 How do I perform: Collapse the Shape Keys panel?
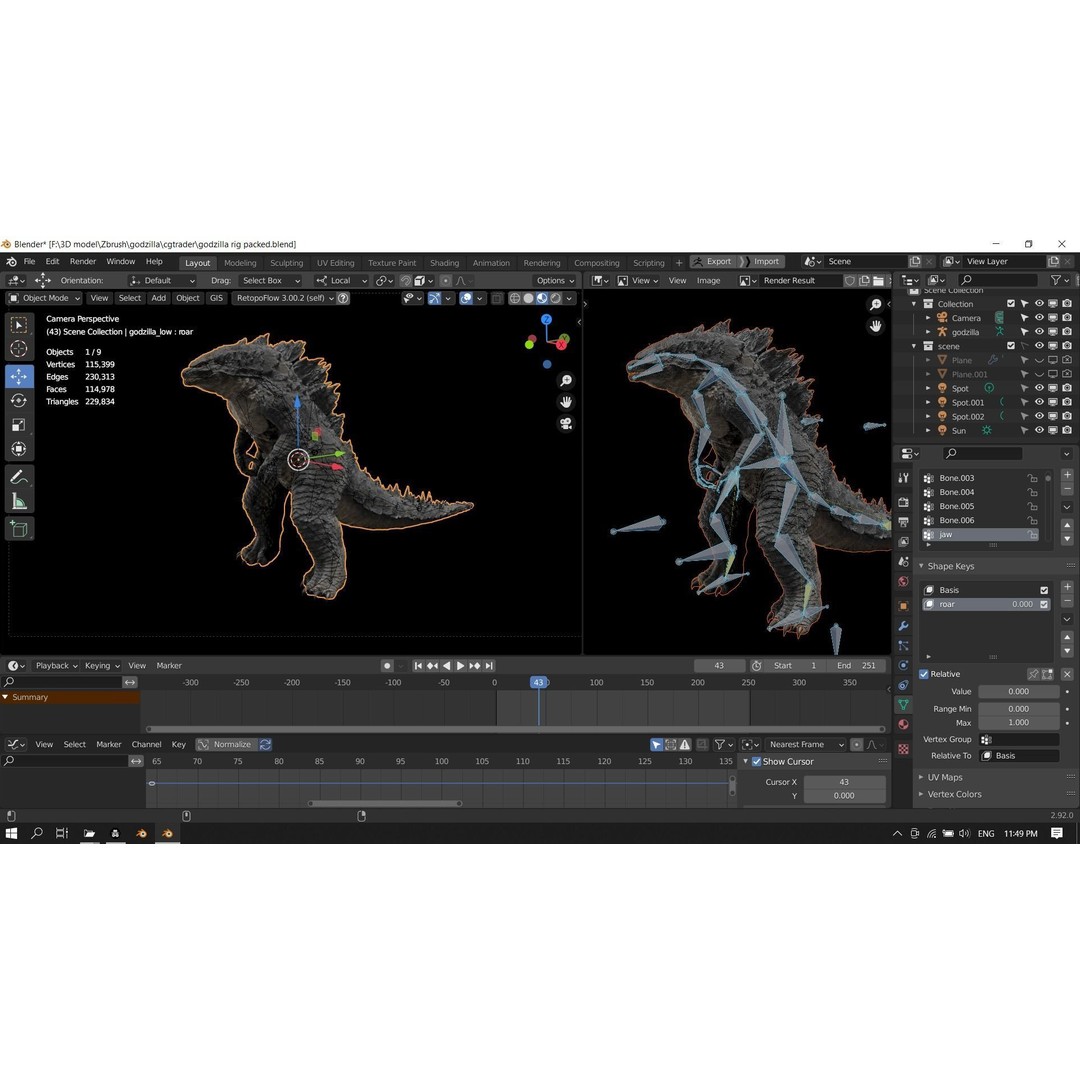(950, 566)
